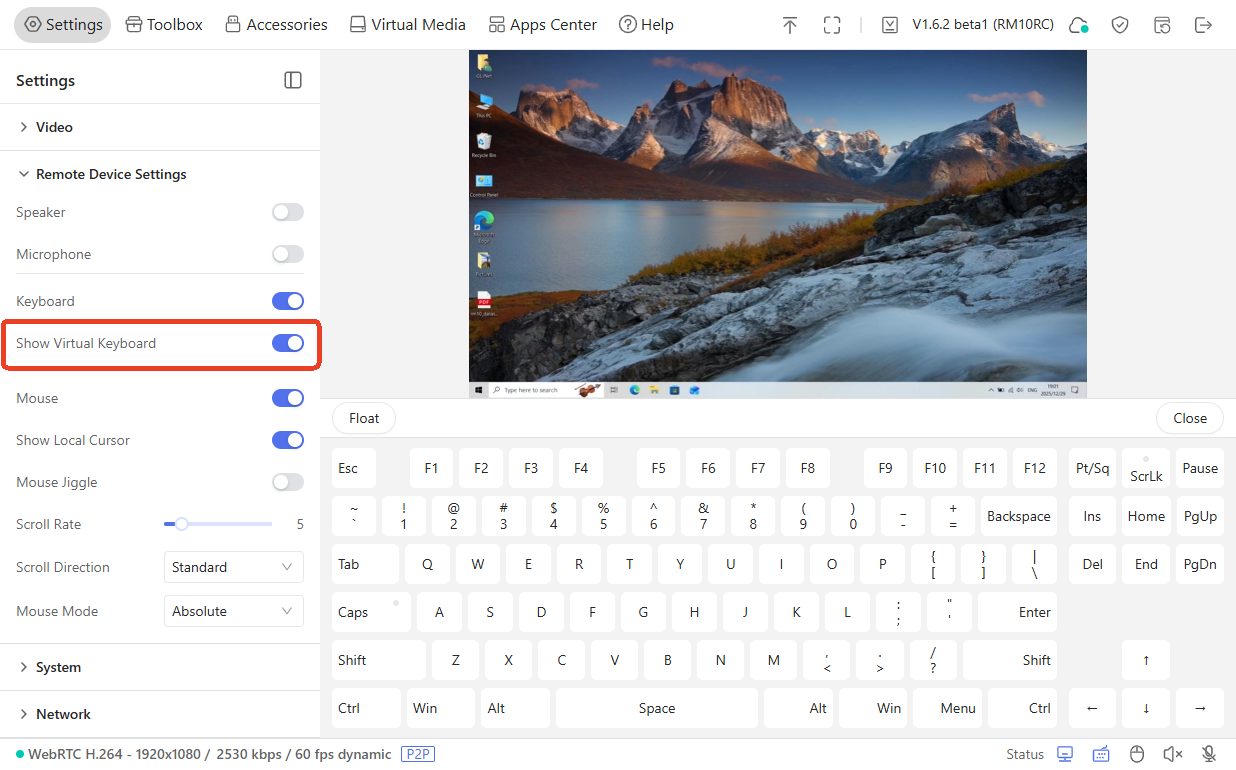Click the security shield icon near the version
The height and width of the screenshot is (770, 1236).
(x=1120, y=24)
